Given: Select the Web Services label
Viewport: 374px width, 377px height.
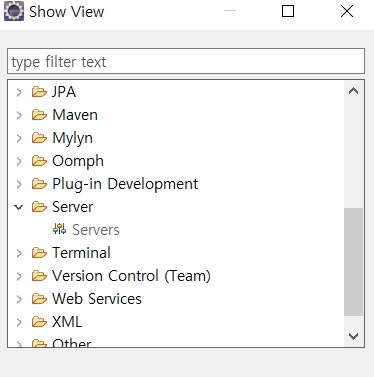Looking at the screenshot, I should (x=97, y=299).
